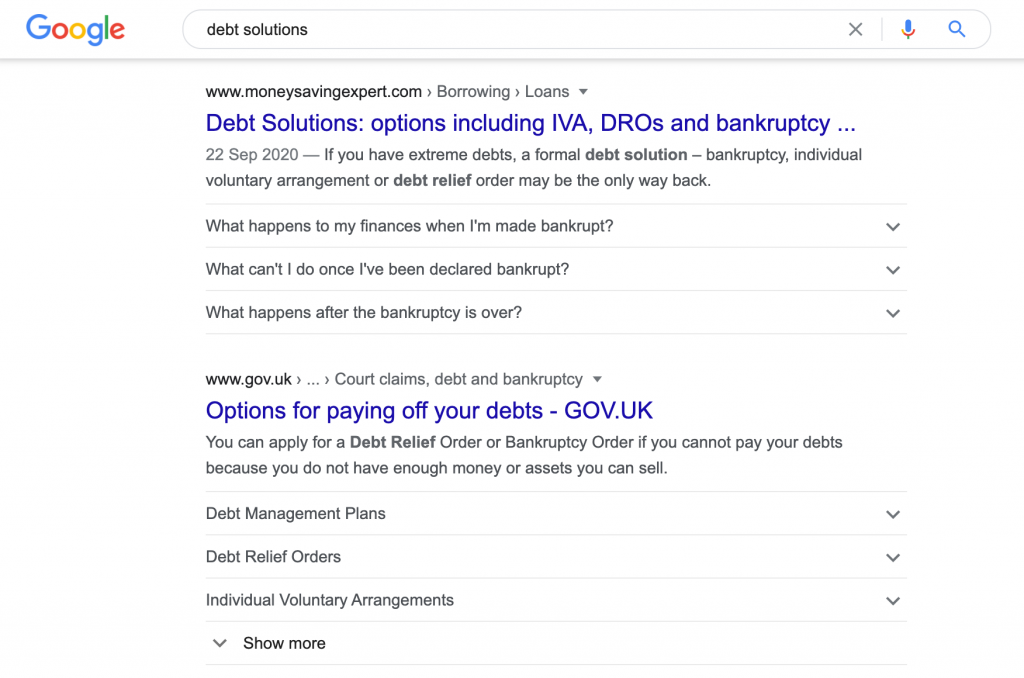
Task: Expand 'What can't I do once declared bankrupt'
Action: pyautogui.click(x=556, y=269)
